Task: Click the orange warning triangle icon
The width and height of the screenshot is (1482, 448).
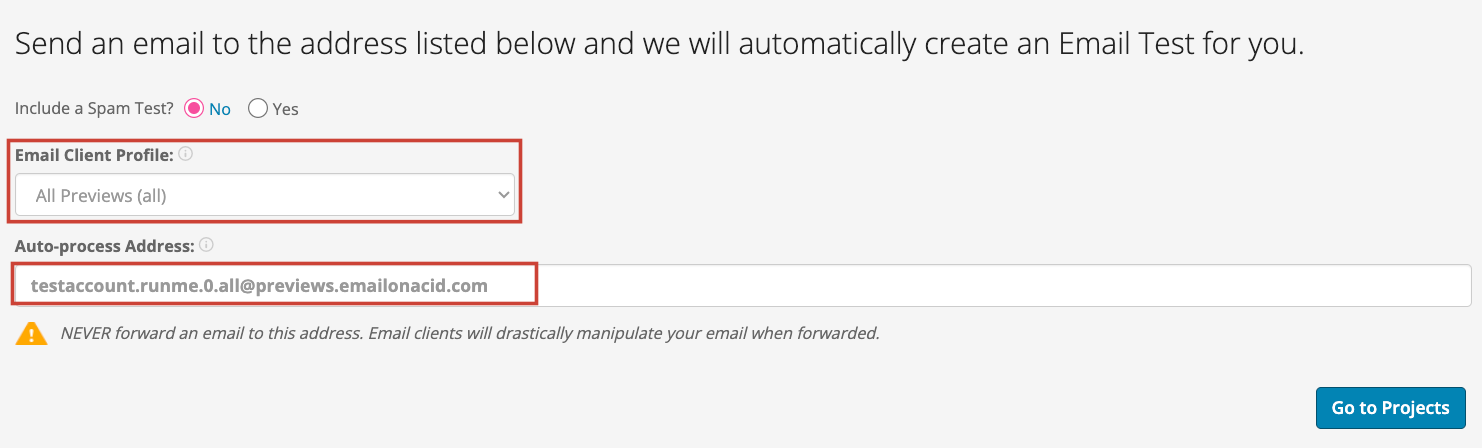Action: [32, 333]
